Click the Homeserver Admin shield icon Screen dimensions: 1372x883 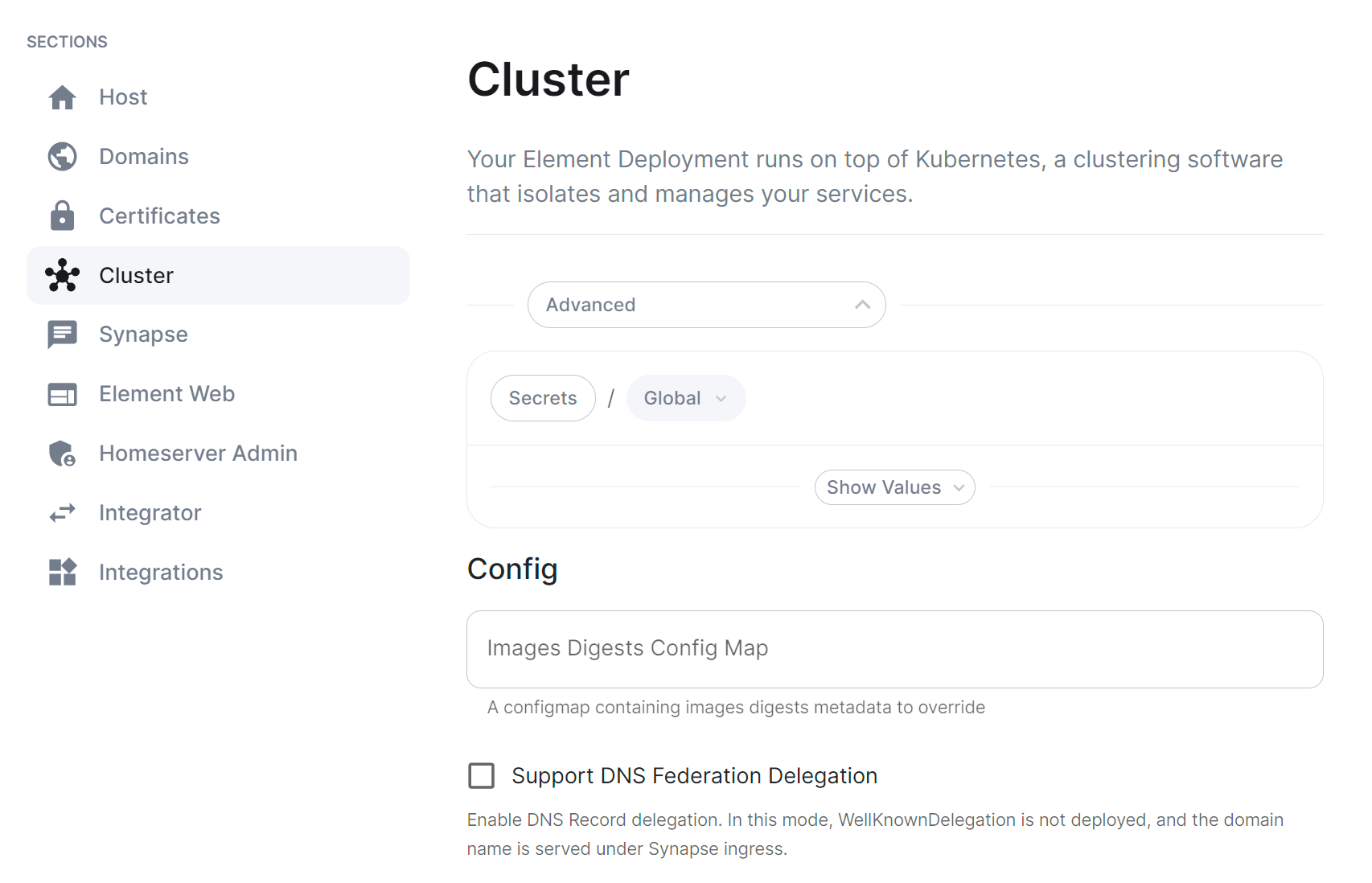[62, 454]
